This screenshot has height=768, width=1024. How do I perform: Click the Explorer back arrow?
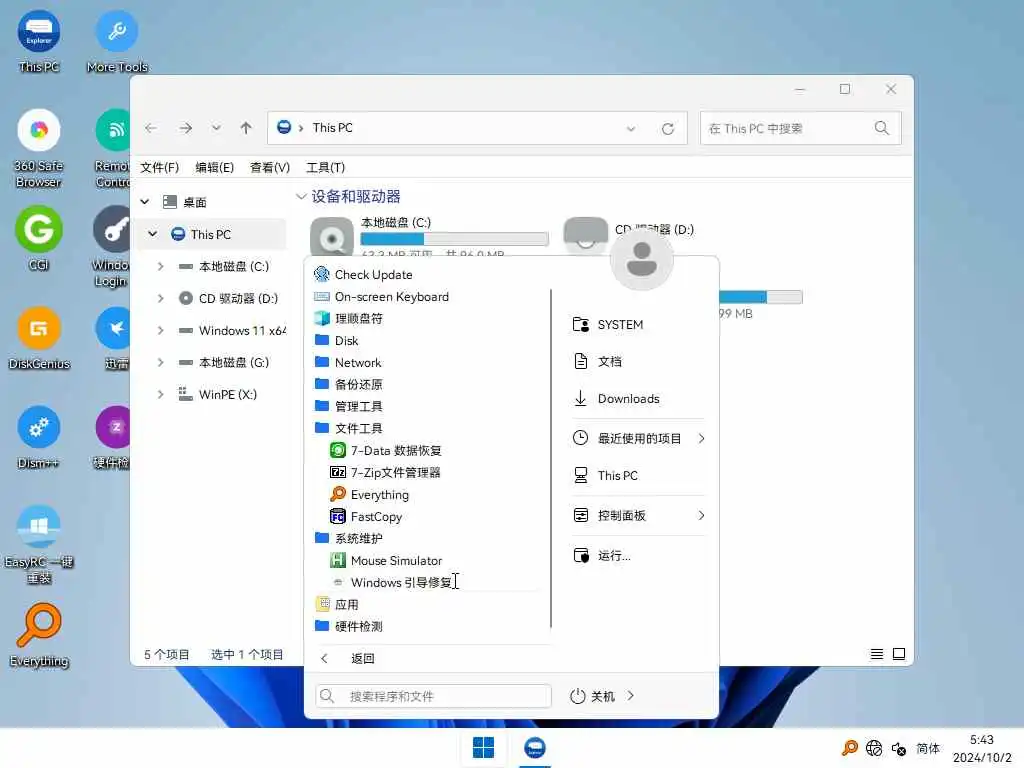(151, 128)
